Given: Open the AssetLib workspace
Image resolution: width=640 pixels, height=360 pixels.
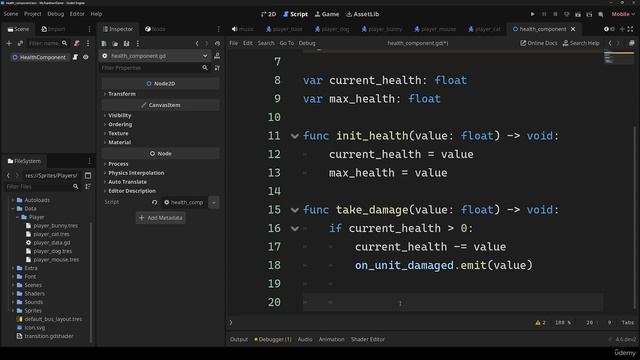Looking at the screenshot, I should pyautogui.click(x=362, y=14).
